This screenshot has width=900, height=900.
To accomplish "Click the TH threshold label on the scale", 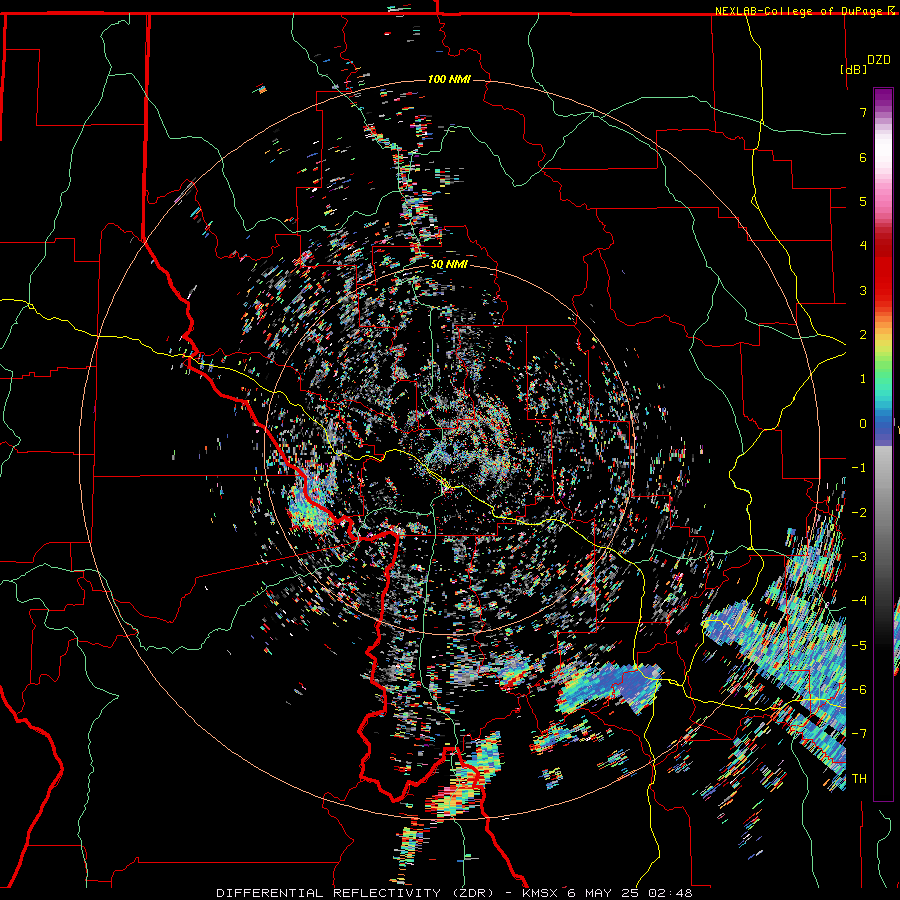I will pos(859,779).
